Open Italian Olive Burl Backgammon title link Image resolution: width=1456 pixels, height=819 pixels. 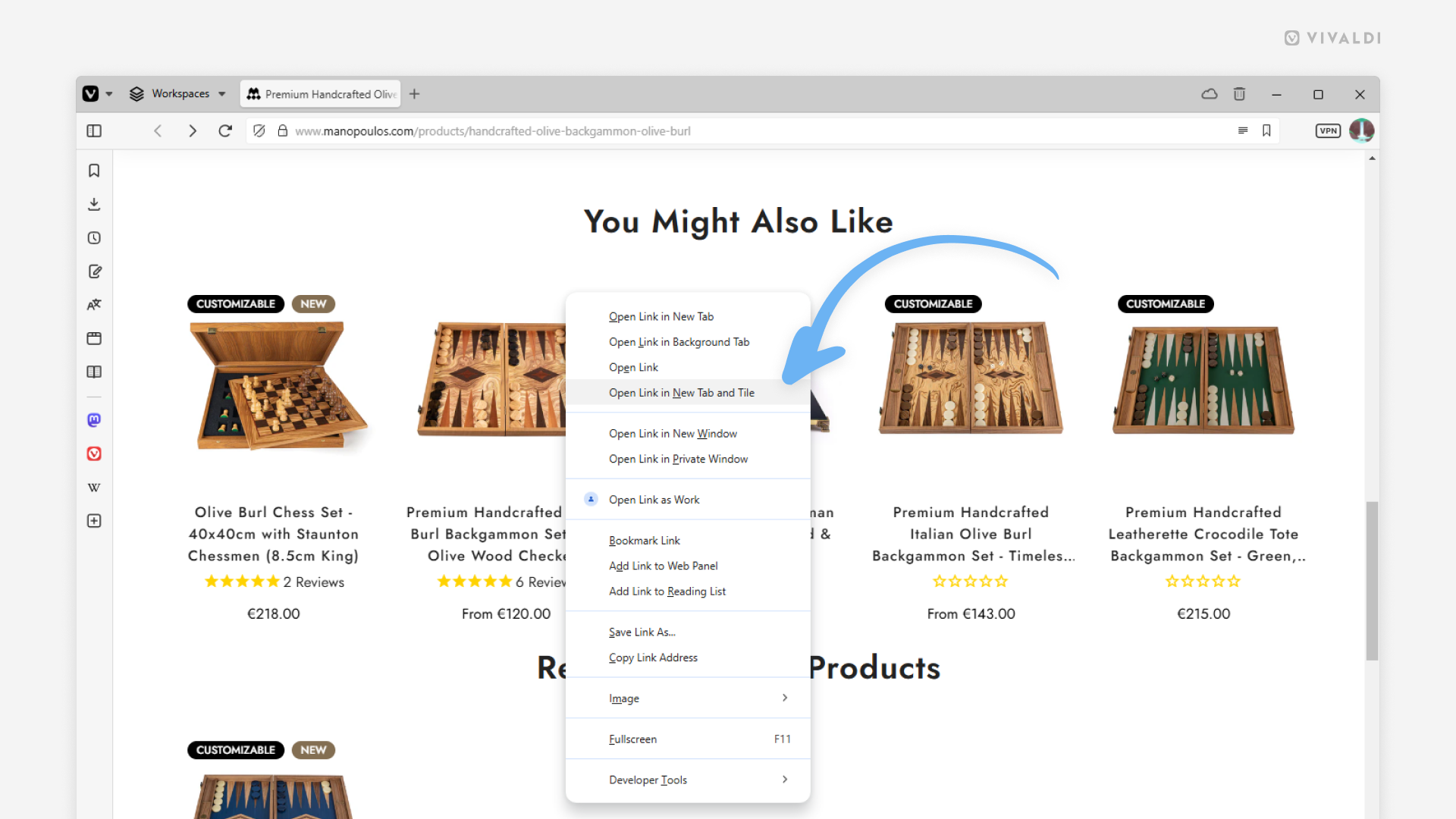(973, 534)
